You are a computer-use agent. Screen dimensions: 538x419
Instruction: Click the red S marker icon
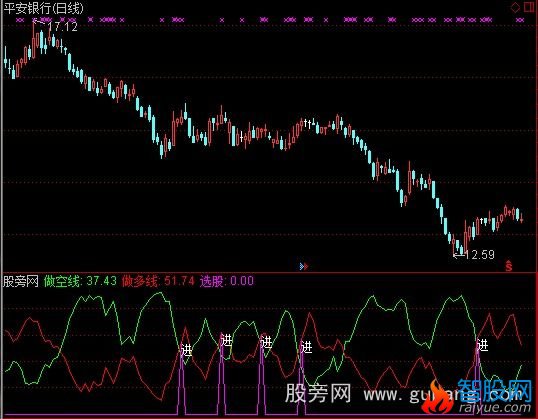tap(508, 266)
